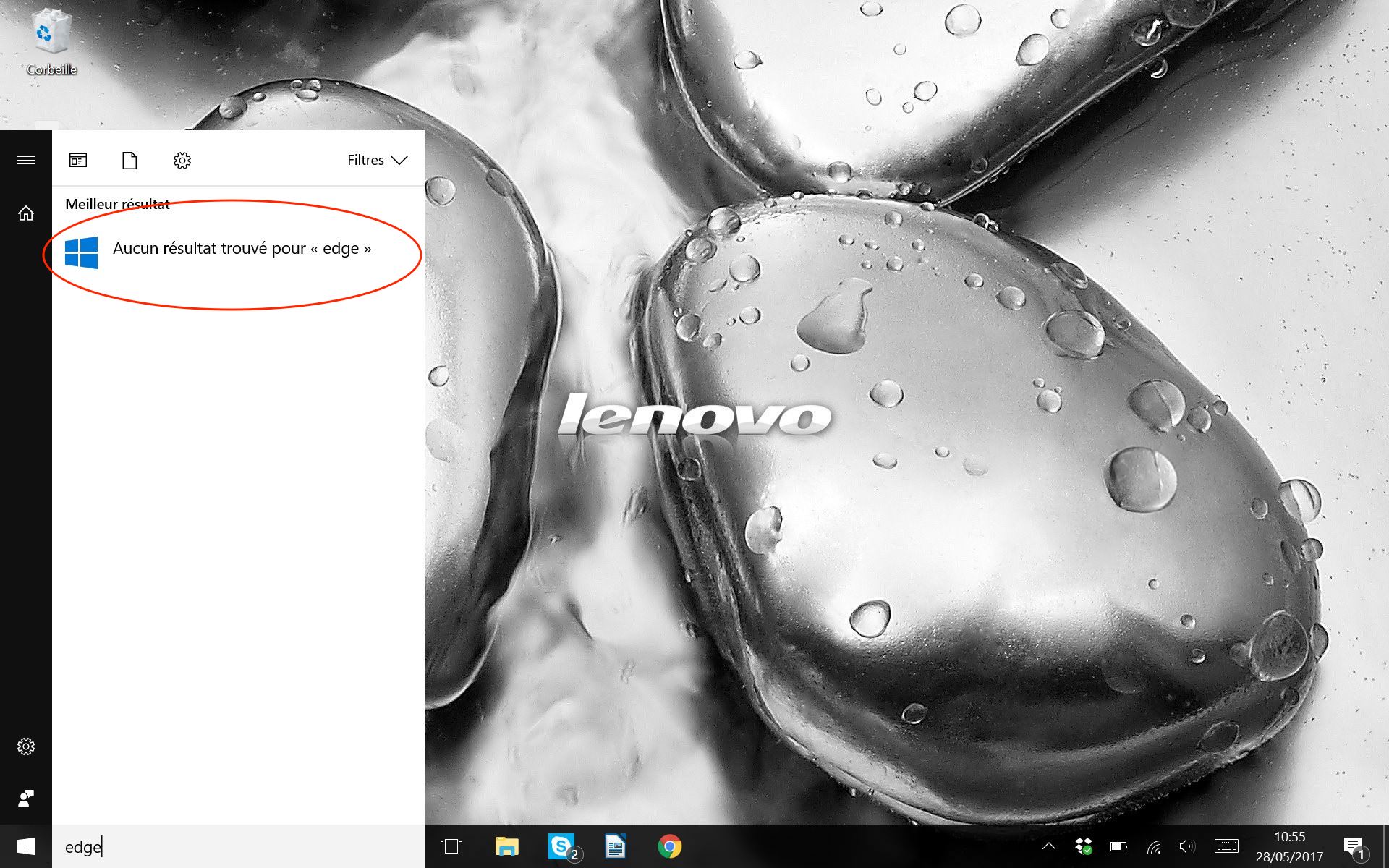The height and width of the screenshot is (868, 1389).
Task: Click the Windows Start button
Action: click(26, 846)
